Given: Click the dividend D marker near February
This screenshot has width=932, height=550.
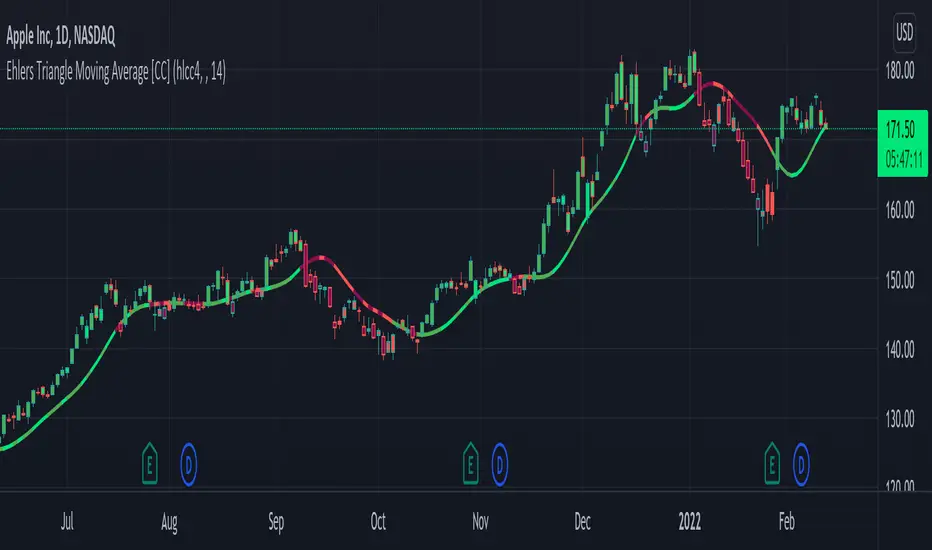Looking at the screenshot, I should point(801,464).
